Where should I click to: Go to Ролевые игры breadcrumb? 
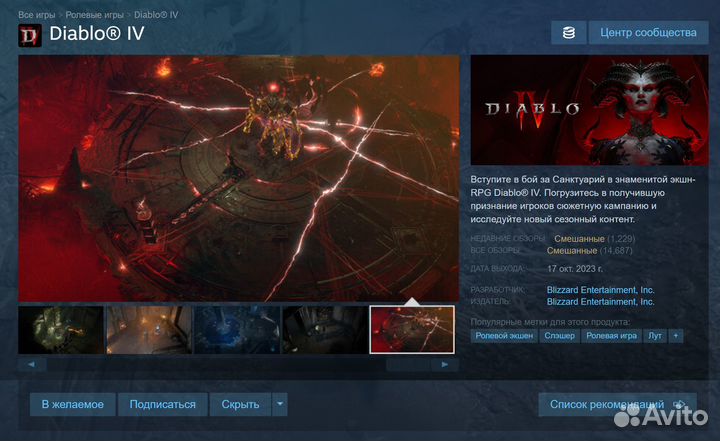(94, 15)
